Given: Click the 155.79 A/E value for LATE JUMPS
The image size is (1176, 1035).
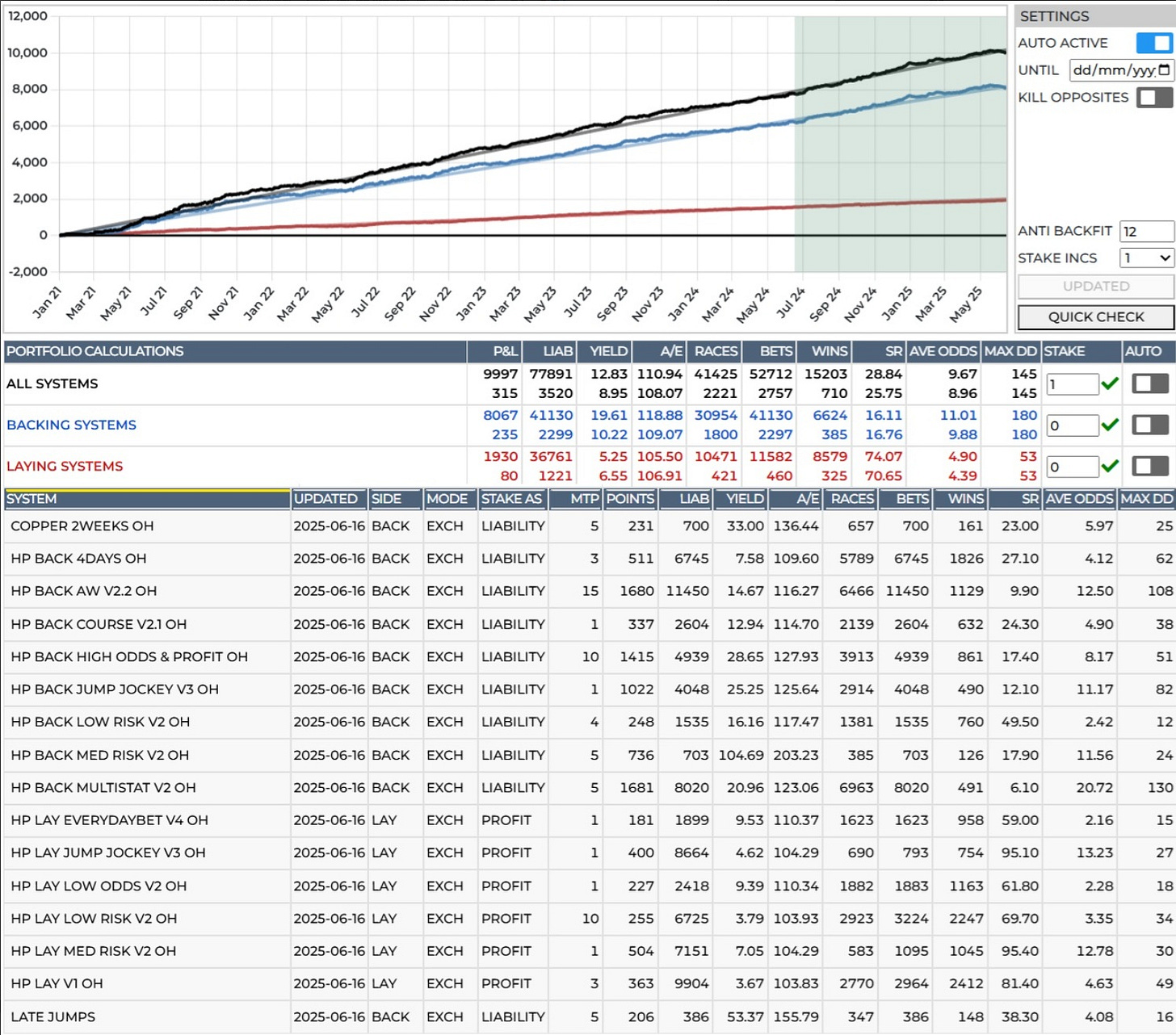Looking at the screenshot, I should click(796, 1016).
